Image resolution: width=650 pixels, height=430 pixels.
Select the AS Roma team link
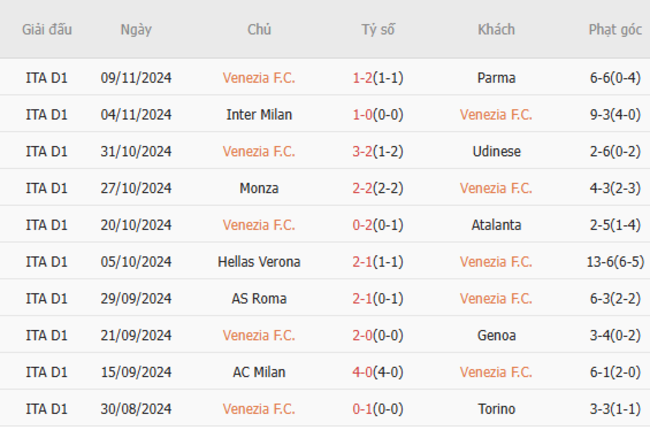click(259, 299)
